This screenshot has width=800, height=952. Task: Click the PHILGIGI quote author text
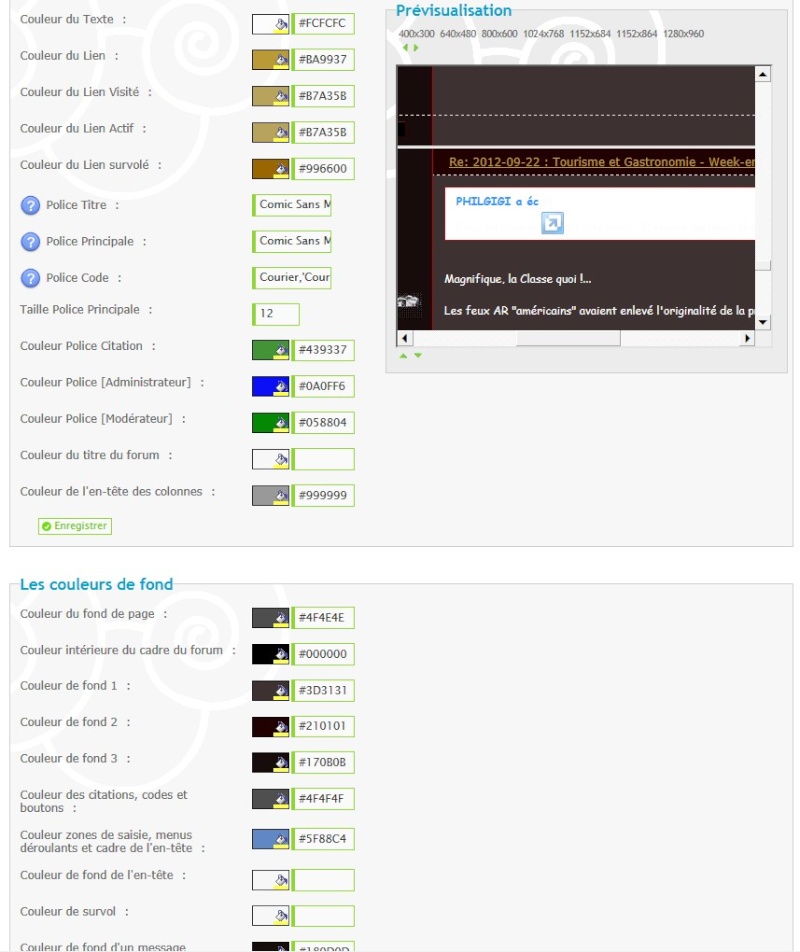pos(497,201)
